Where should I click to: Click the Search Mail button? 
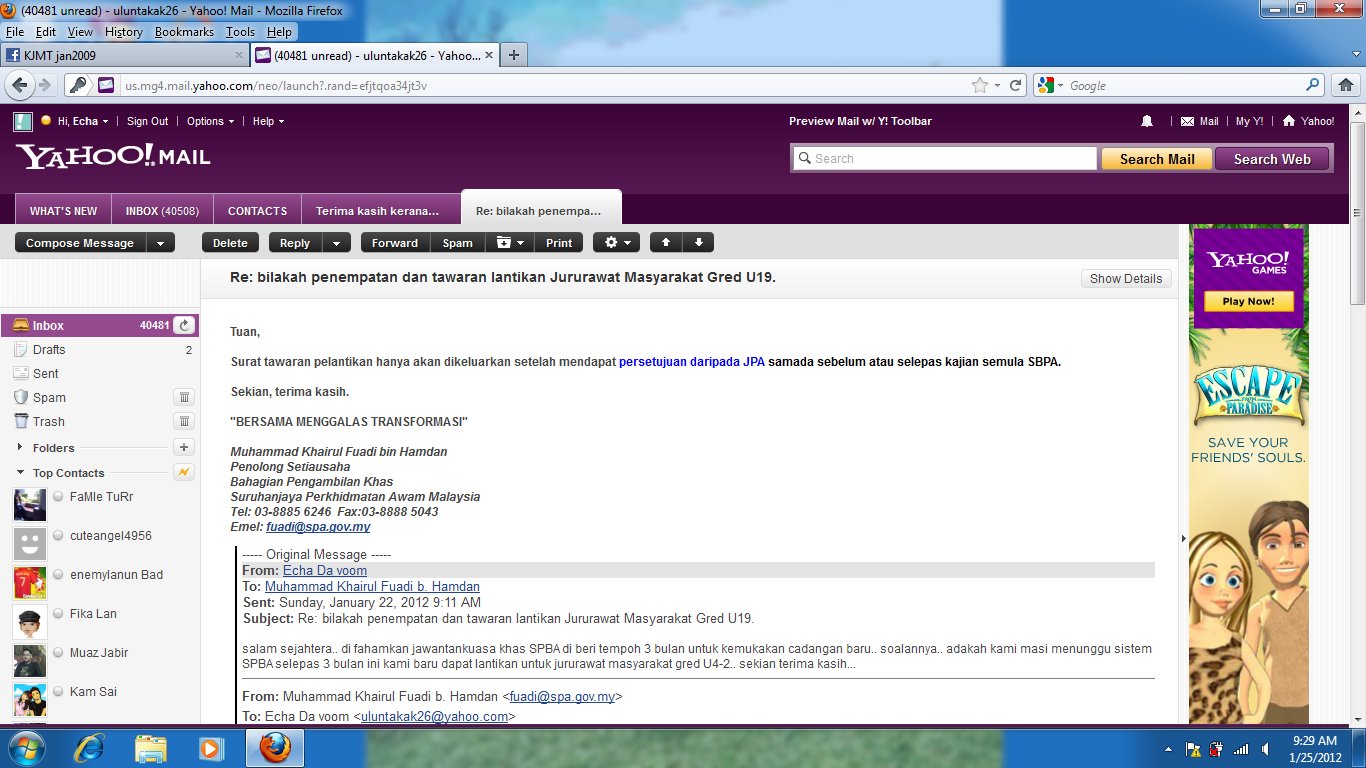pos(1157,159)
